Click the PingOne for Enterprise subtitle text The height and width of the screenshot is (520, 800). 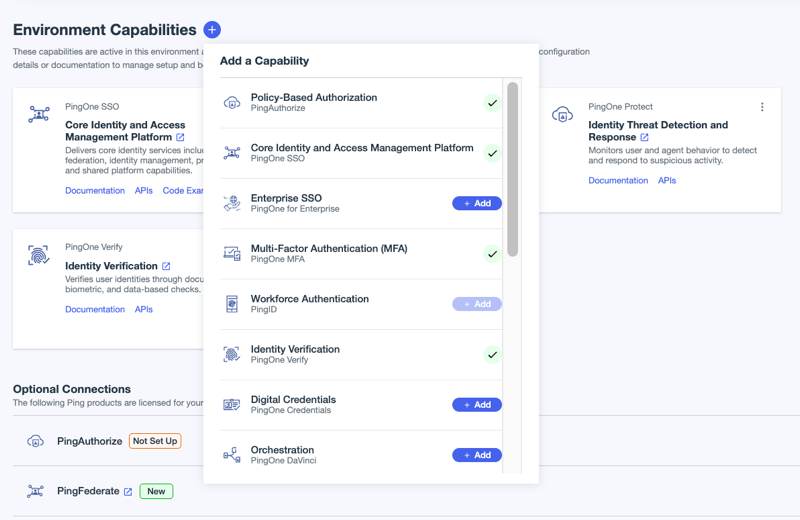295,209
